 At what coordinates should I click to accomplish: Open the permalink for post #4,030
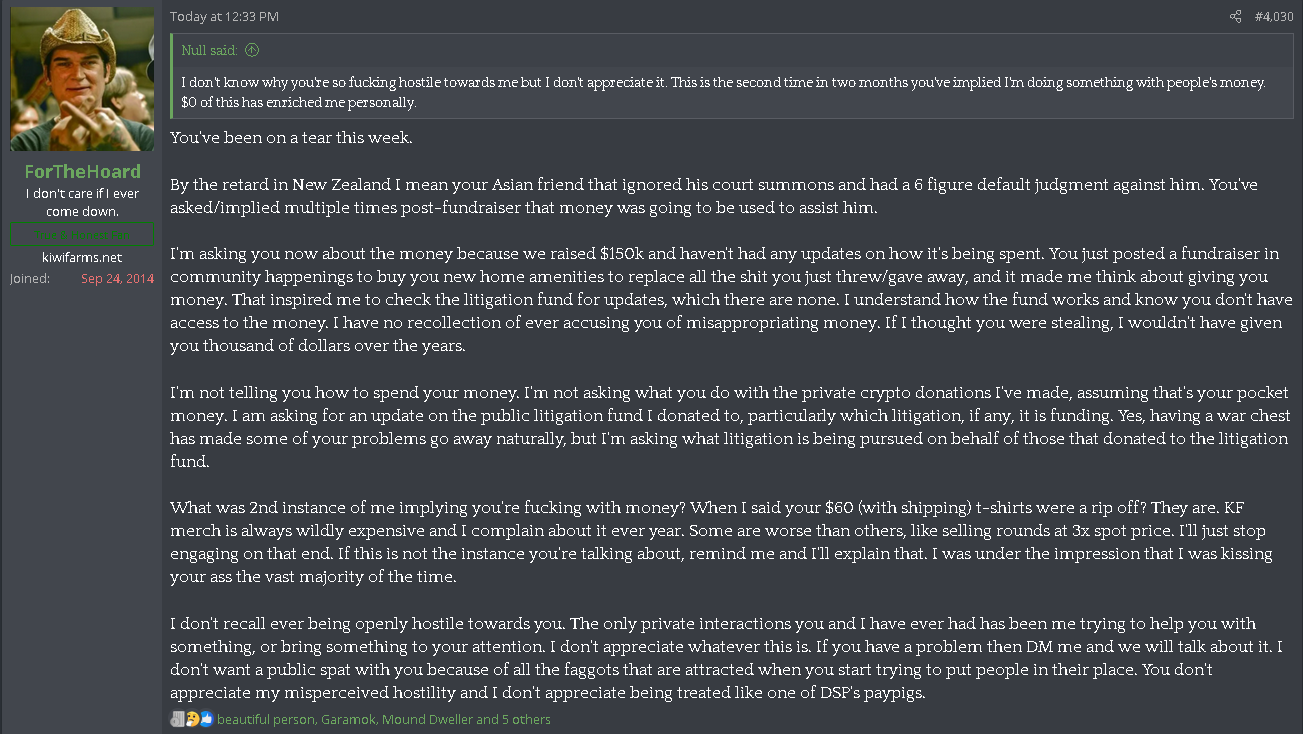(x=1274, y=16)
